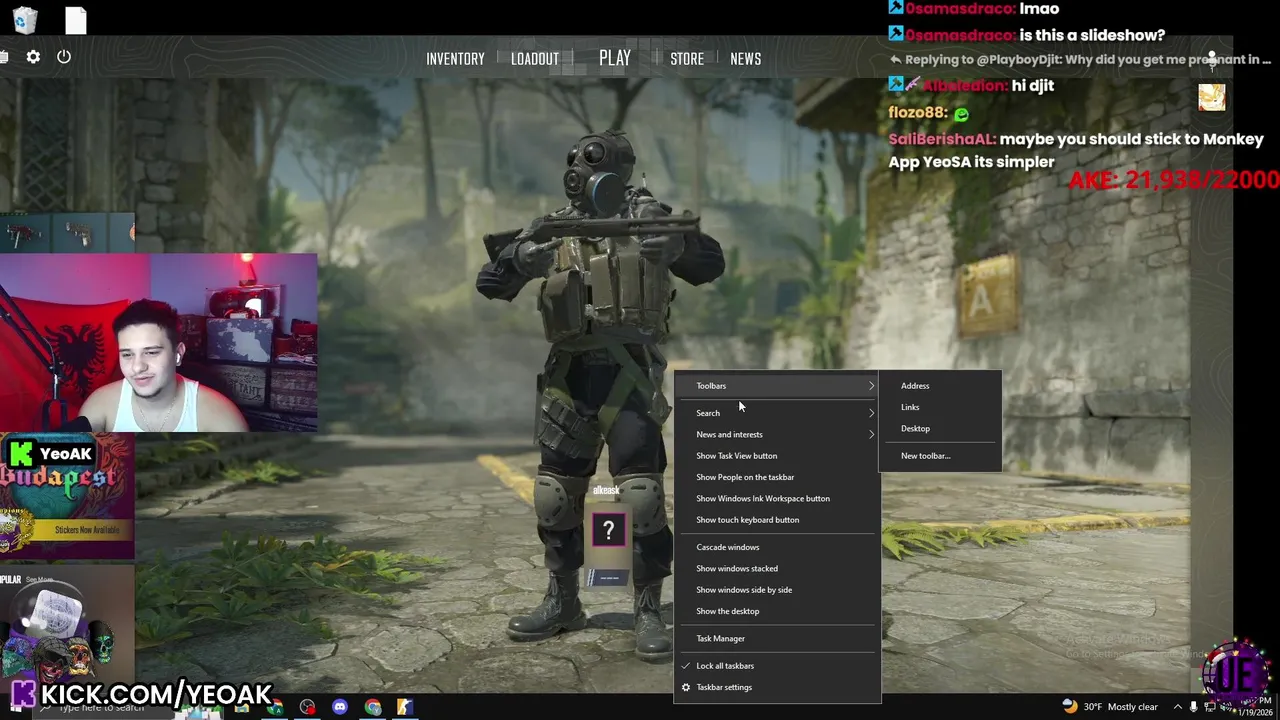The image size is (1280, 720).
Task: Click the weather moon icon in taskbar
Action: point(1070,706)
